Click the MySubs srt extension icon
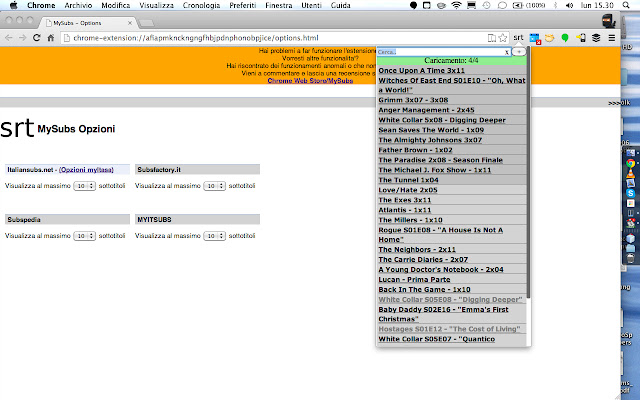Viewport: 640px width, 400px height. click(519, 37)
